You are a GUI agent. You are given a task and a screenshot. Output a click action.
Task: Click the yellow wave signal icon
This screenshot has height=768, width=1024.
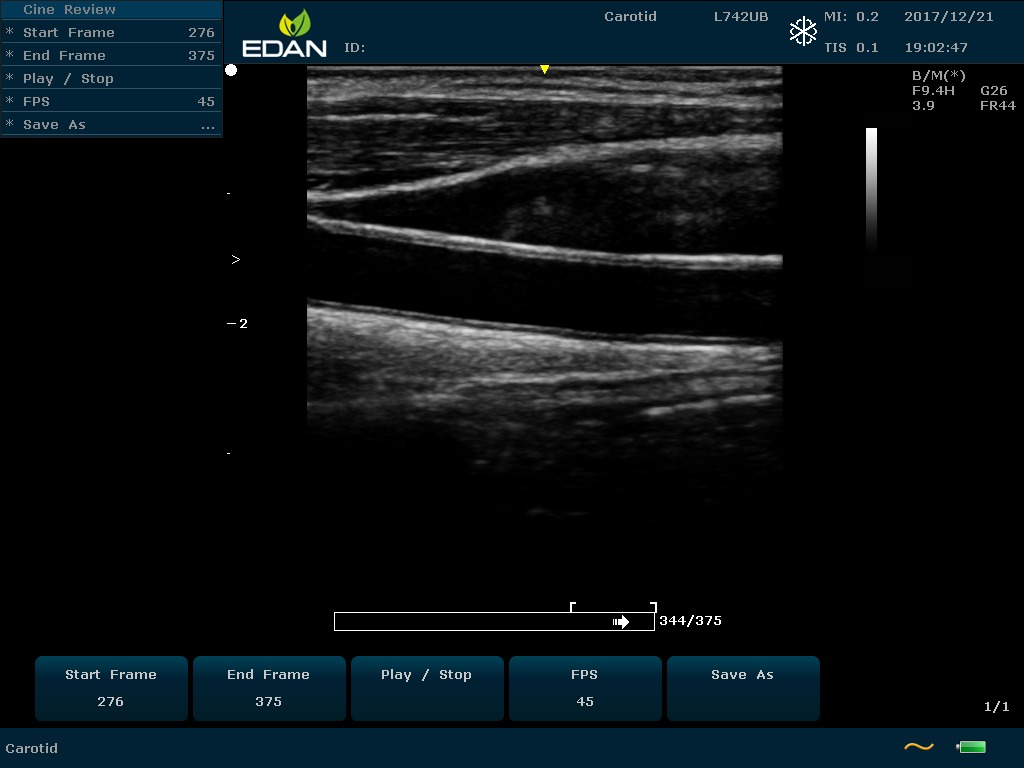(918, 747)
